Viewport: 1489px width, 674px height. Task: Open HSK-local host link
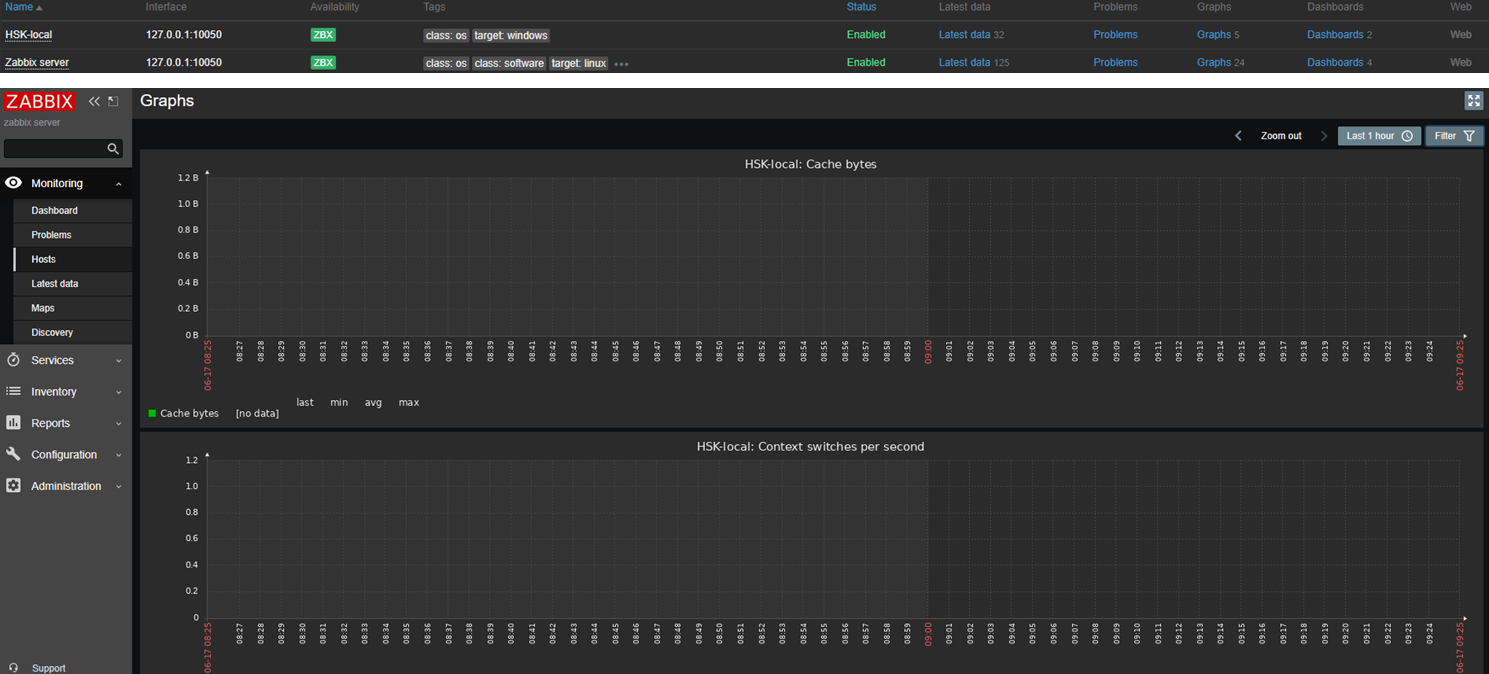click(28, 35)
